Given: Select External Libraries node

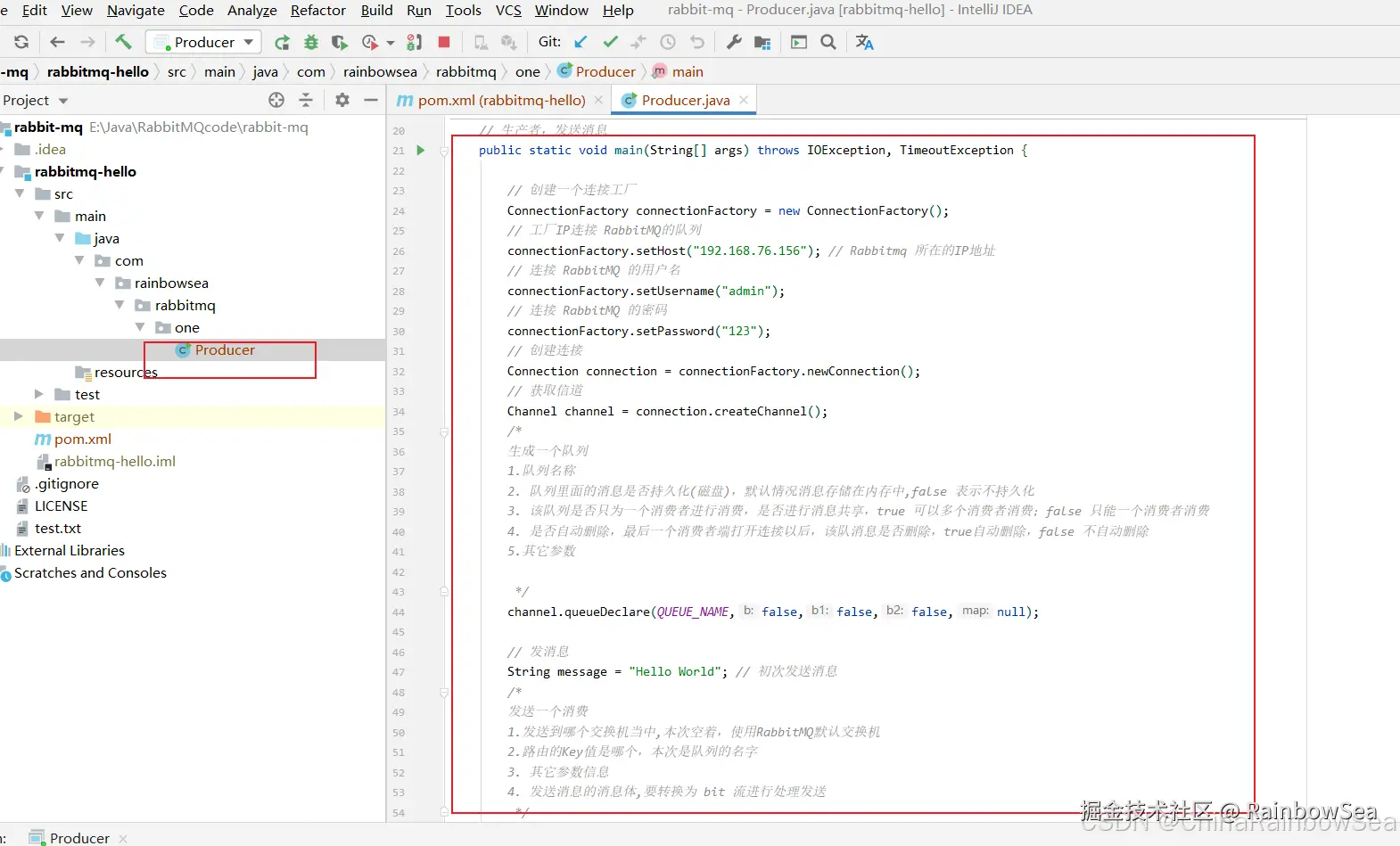Looking at the screenshot, I should [70, 550].
